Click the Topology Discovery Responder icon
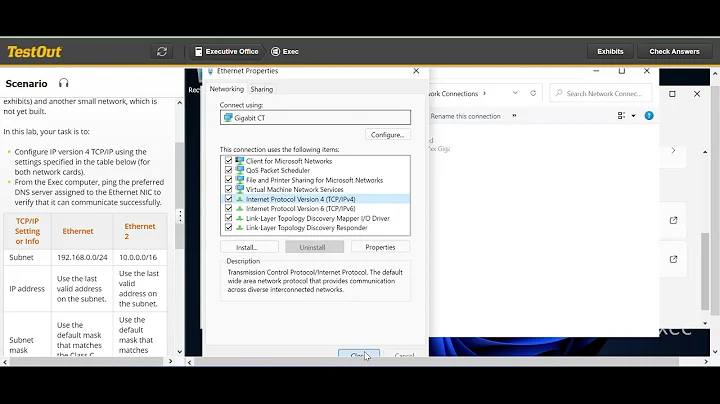720x404 pixels. coord(239,227)
